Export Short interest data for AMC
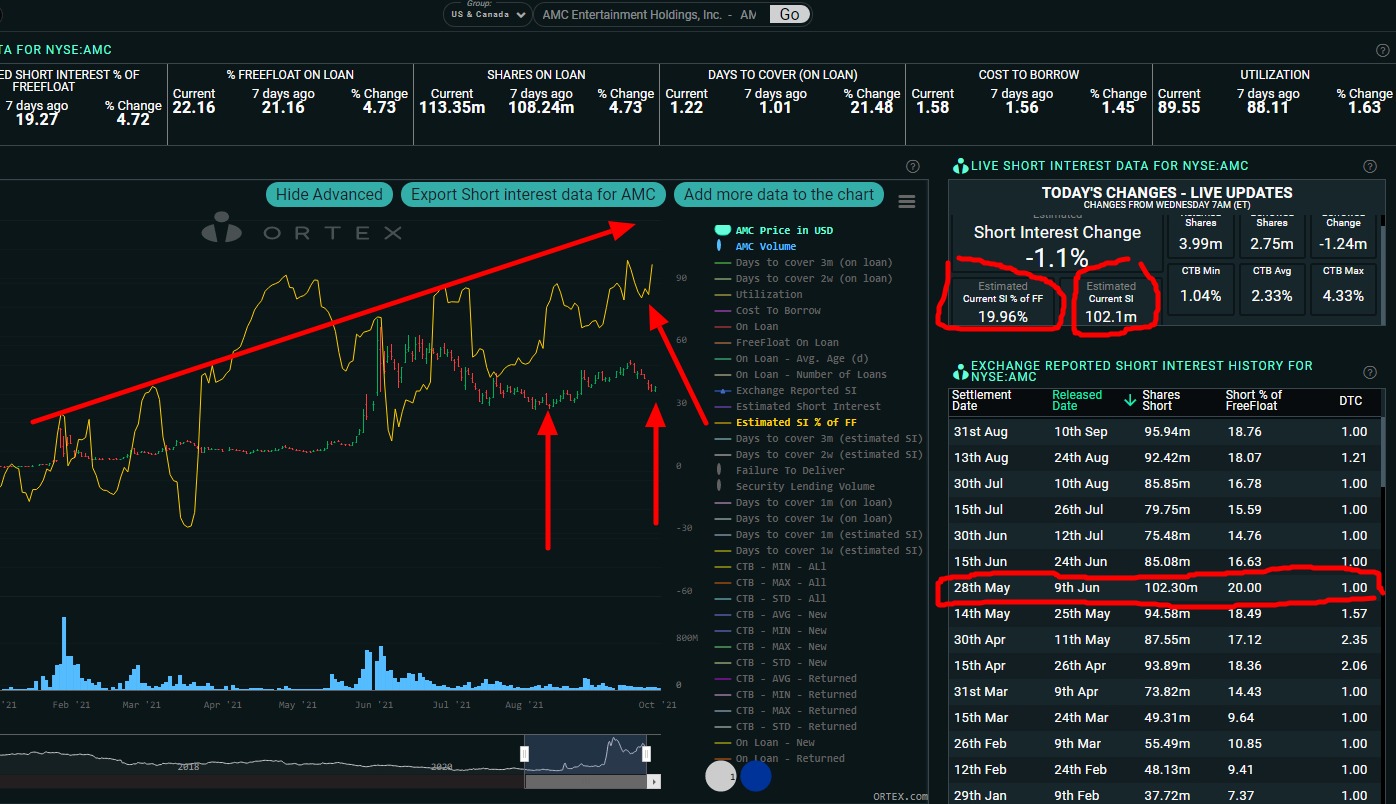This screenshot has width=1396, height=804. pyautogui.click(x=533, y=195)
